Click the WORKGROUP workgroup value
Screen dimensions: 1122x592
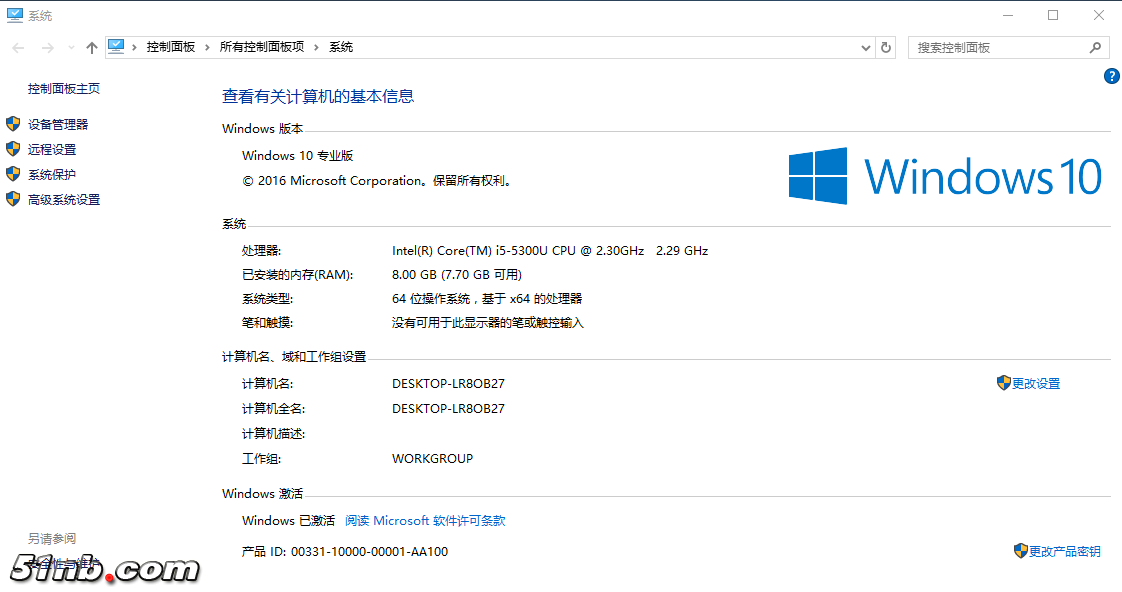[432, 459]
